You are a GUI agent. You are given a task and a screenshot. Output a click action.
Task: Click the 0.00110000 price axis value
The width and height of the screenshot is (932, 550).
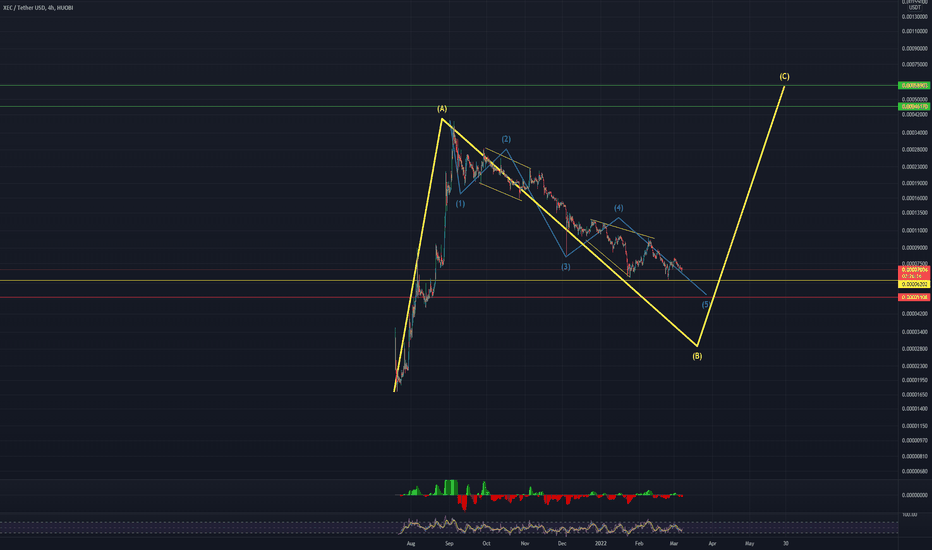click(x=914, y=31)
